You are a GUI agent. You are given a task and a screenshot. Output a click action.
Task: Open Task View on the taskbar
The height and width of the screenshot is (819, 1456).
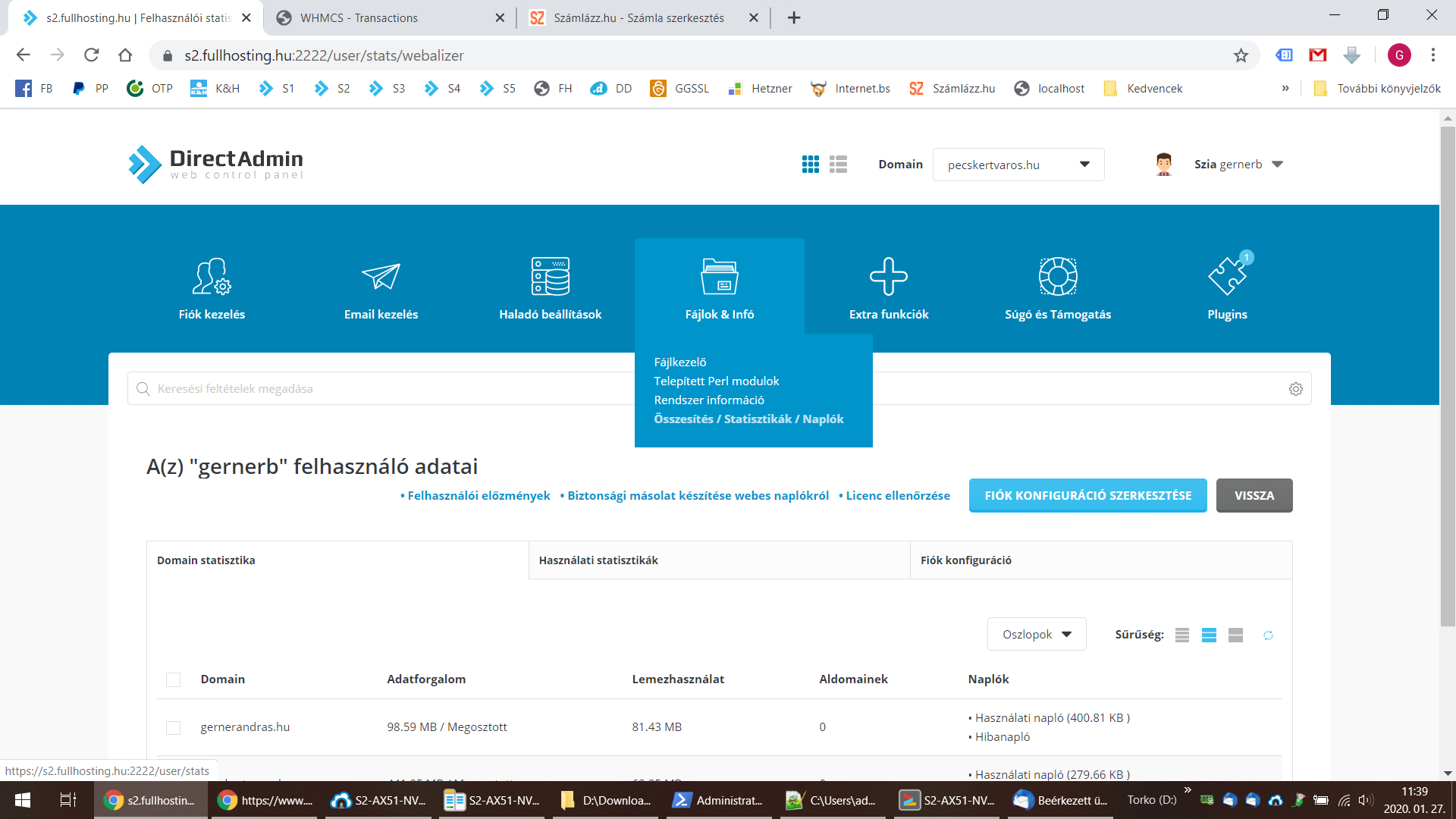68,800
